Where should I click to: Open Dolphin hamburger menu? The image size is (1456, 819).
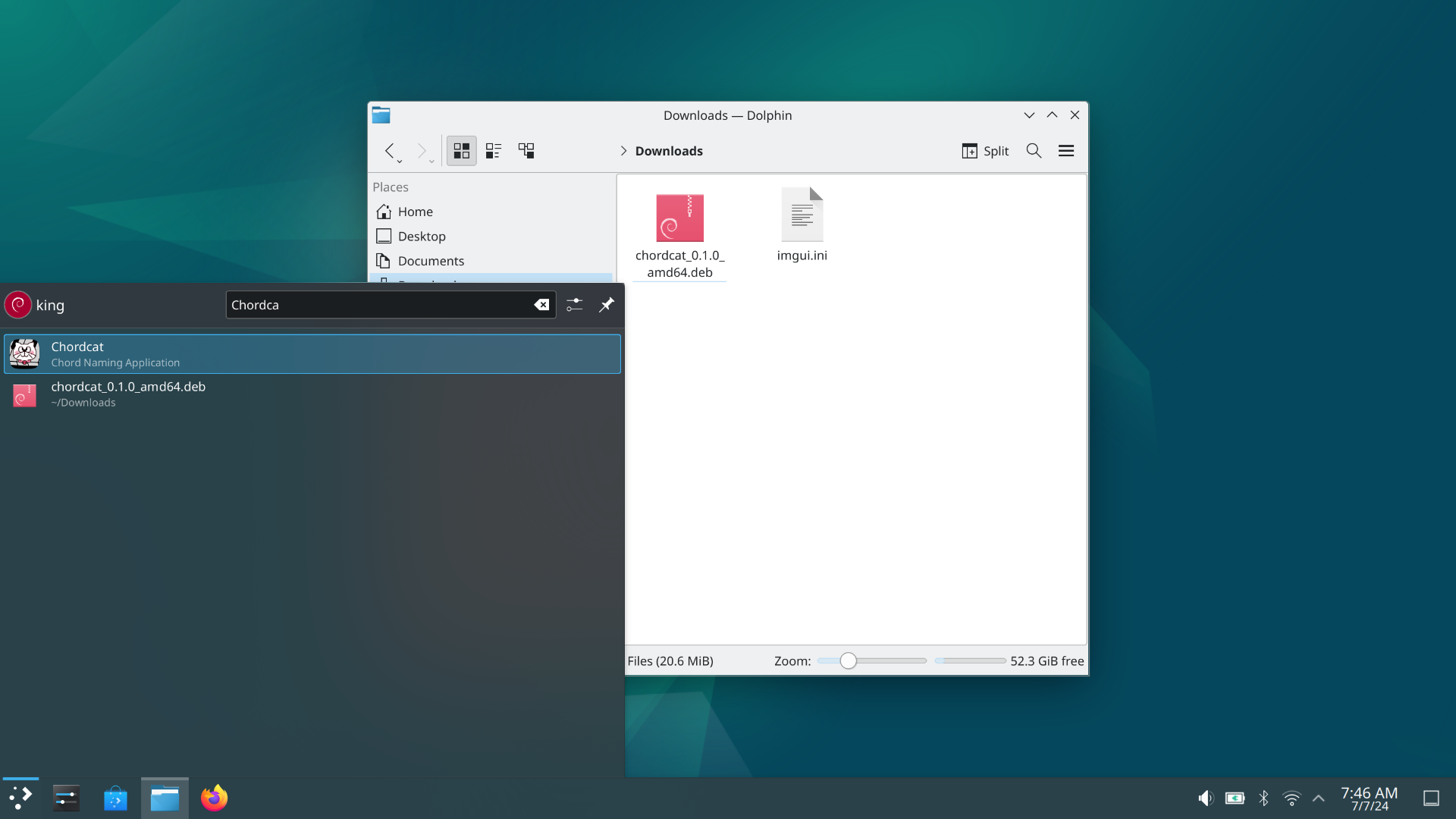pos(1066,151)
